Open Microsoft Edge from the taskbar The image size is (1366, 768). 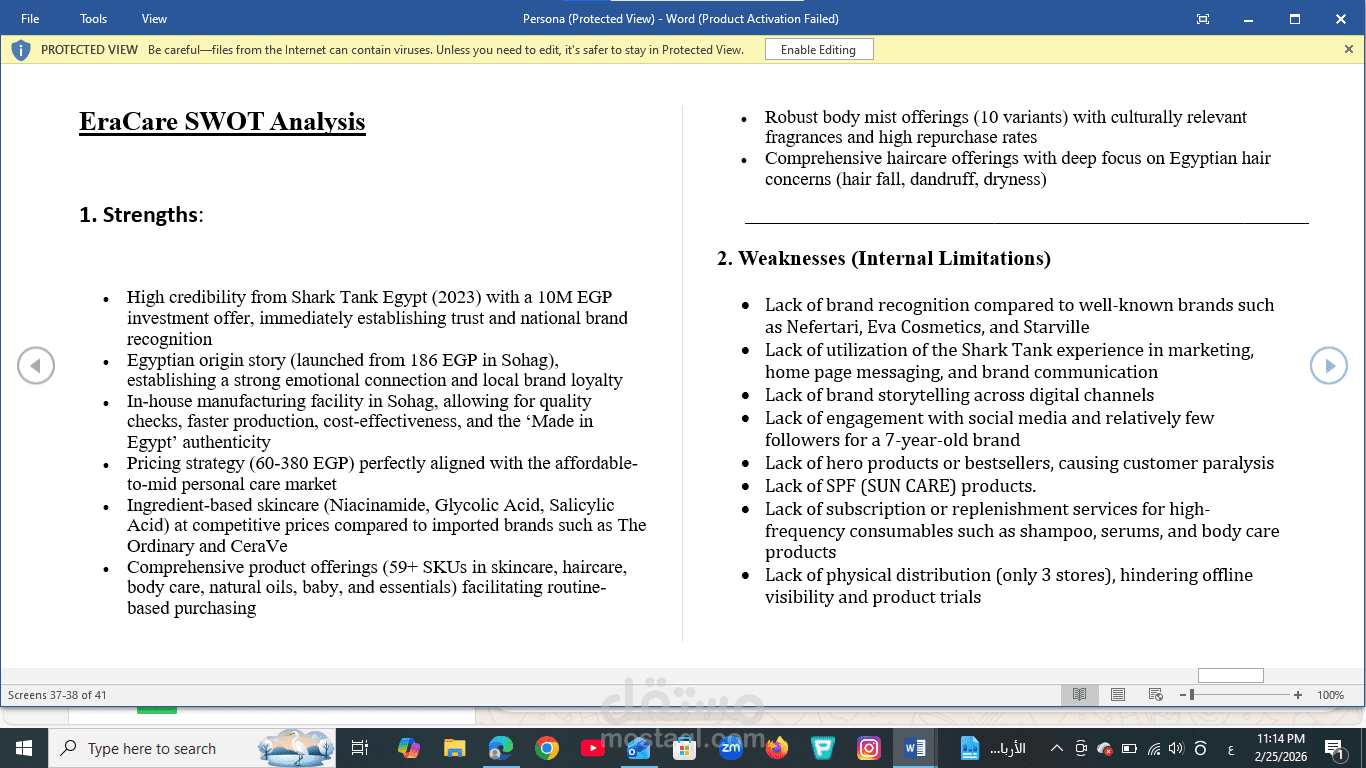pyautogui.click(x=501, y=748)
